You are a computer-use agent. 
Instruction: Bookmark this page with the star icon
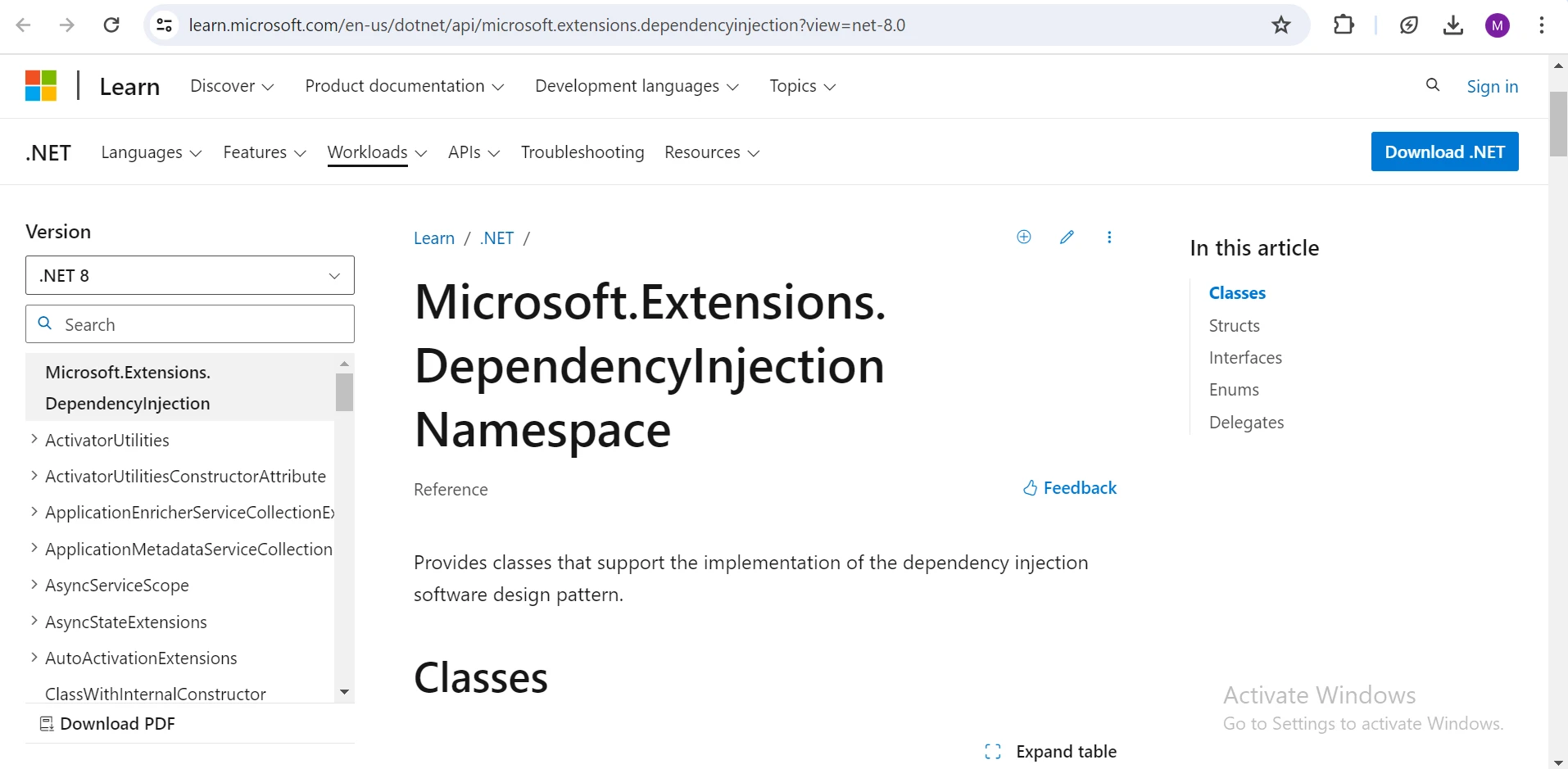coord(1281,25)
